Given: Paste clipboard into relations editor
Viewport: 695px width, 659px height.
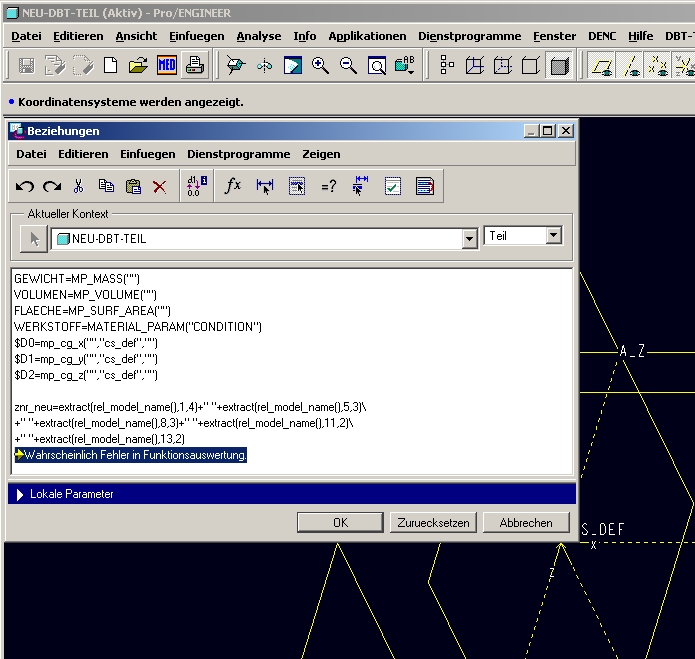Looking at the screenshot, I should (x=133, y=186).
